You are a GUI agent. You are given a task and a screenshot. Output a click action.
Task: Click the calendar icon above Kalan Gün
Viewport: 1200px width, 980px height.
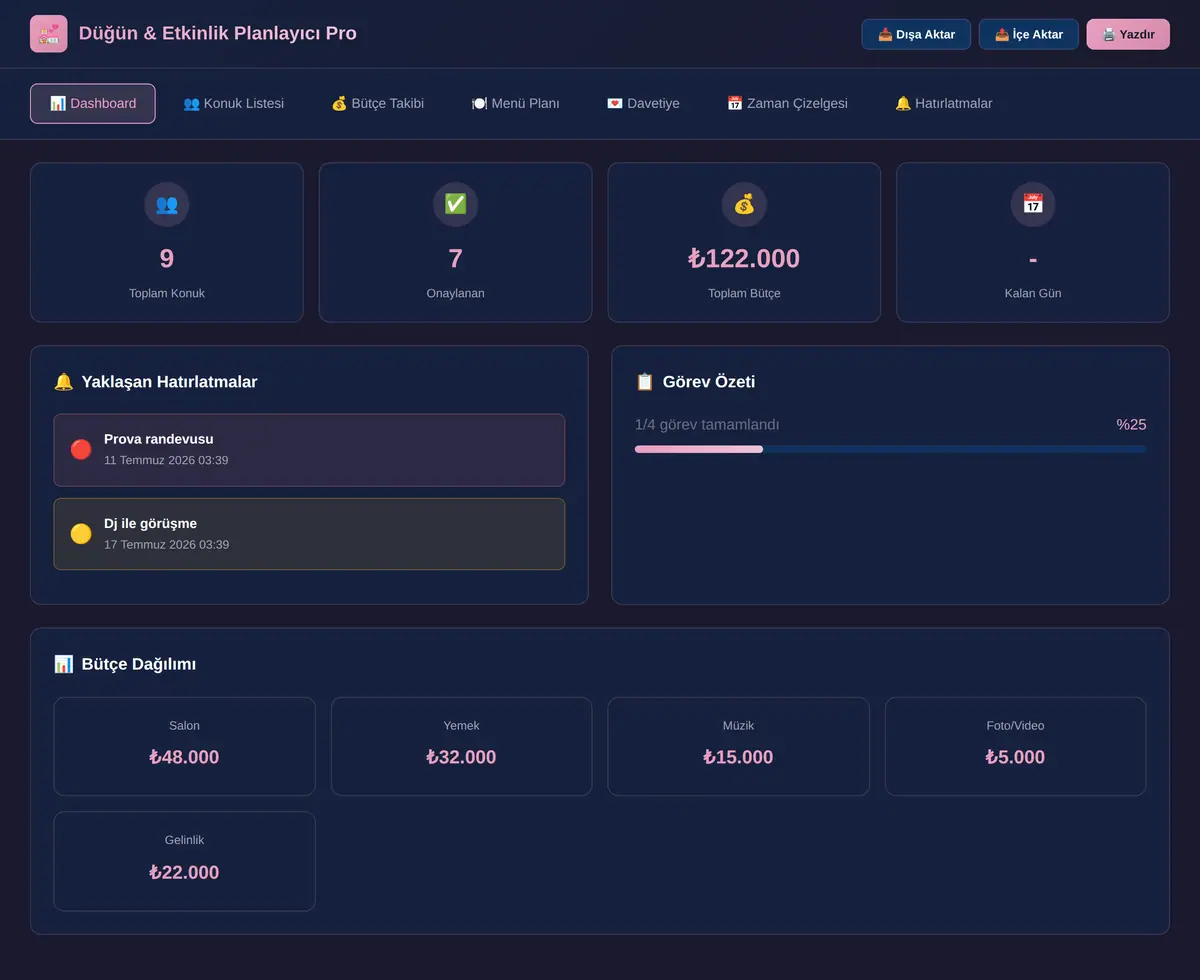[1033, 204]
